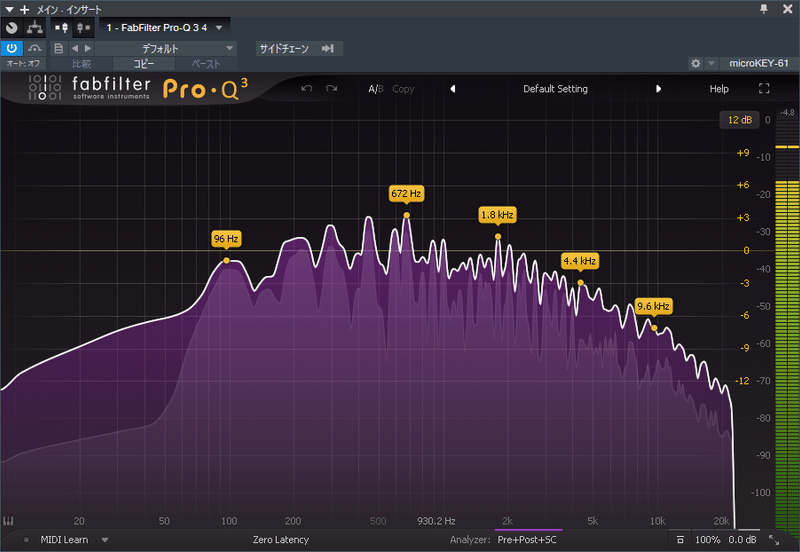The height and width of the screenshot is (552, 800).
Task: Select the 96 Hz EQ band marker
Action: coord(227,261)
